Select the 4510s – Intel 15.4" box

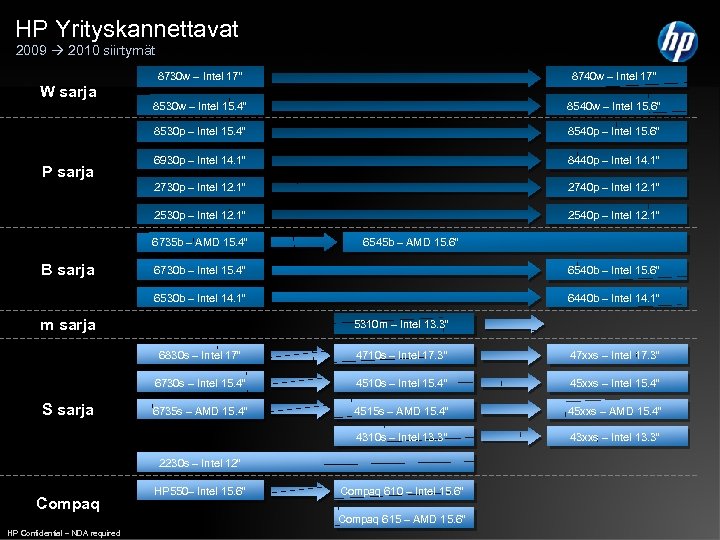(x=404, y=382)
